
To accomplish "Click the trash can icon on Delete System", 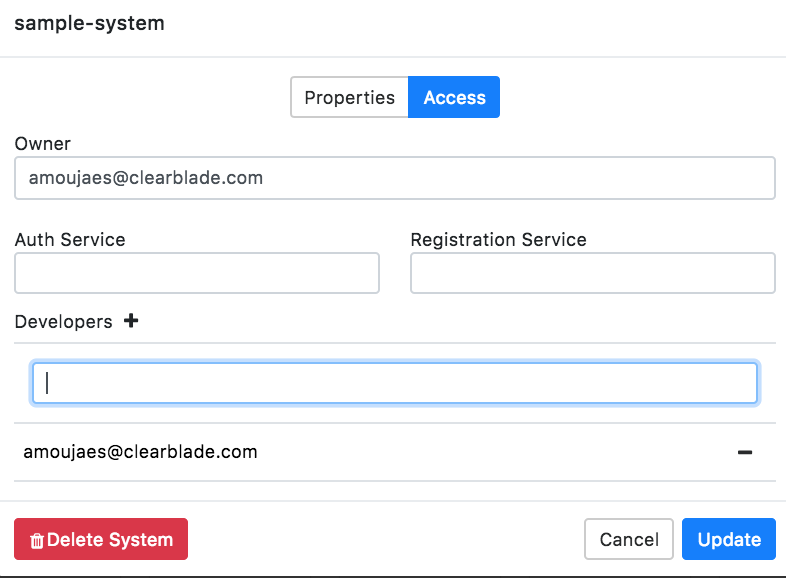I will click(37, 540).
